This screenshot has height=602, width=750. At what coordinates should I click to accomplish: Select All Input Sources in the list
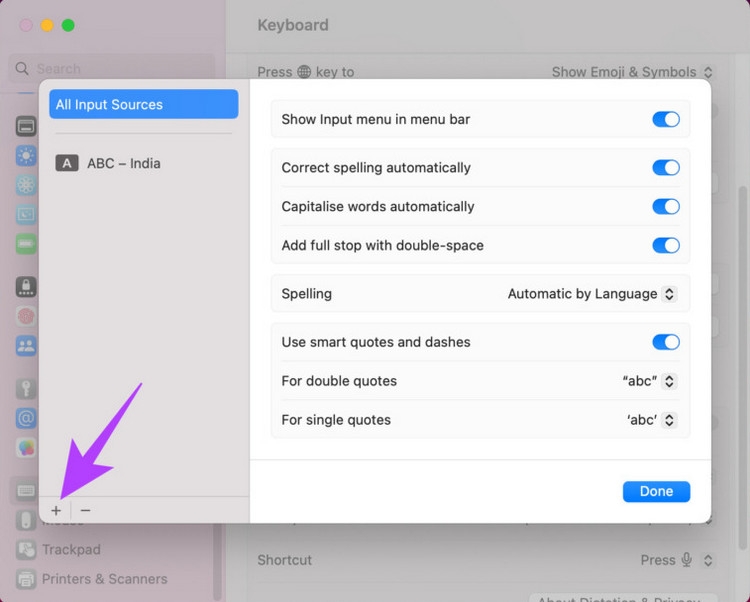click(x=143, y=104)
